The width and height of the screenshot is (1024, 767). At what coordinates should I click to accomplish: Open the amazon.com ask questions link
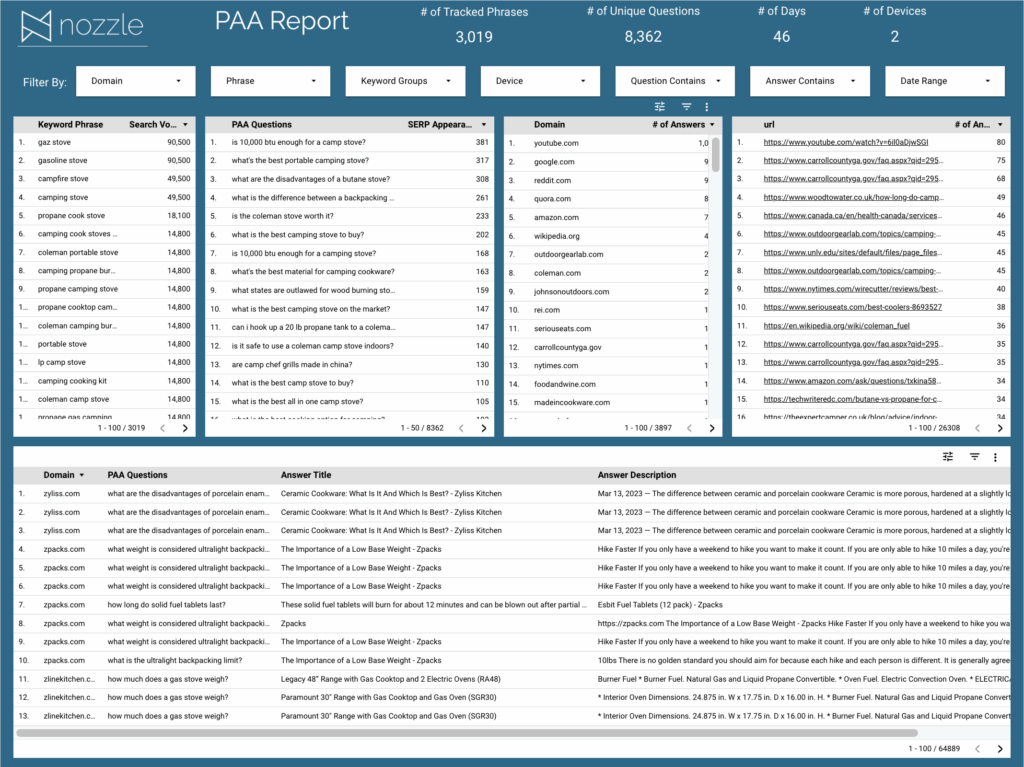[853, 381]
